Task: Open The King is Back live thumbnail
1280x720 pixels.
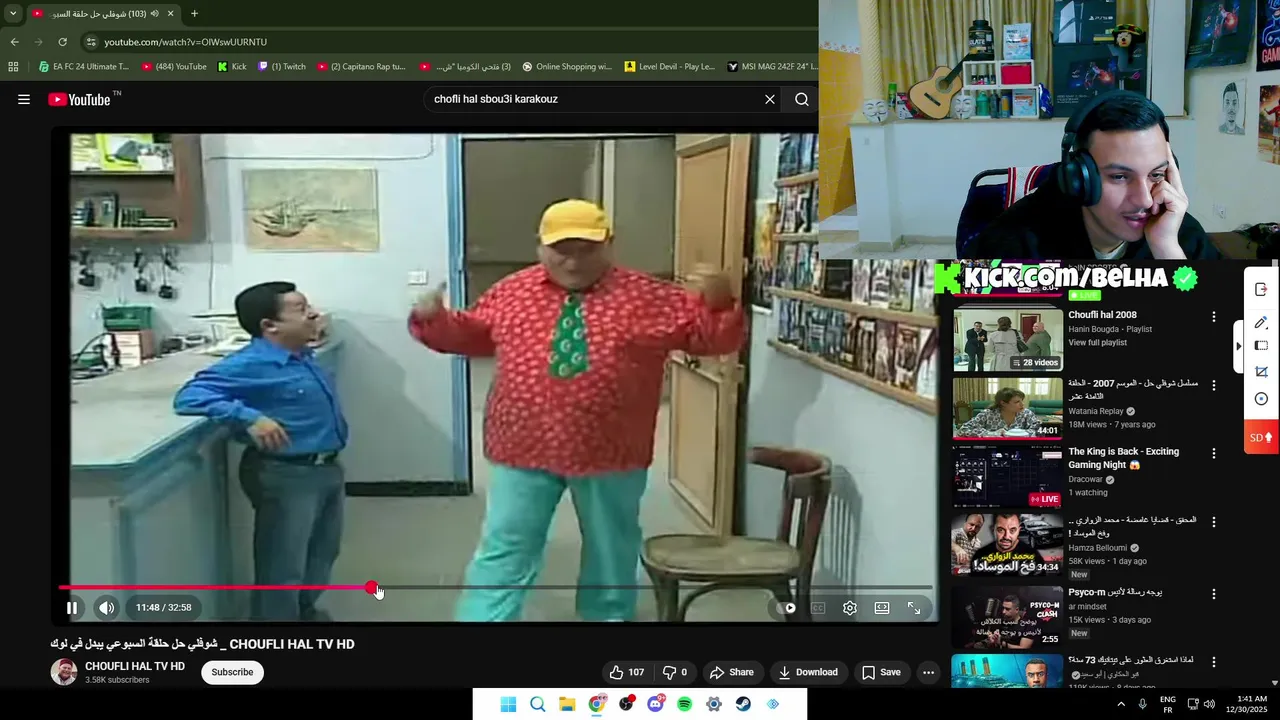Action: click(x=1007, y=477)
